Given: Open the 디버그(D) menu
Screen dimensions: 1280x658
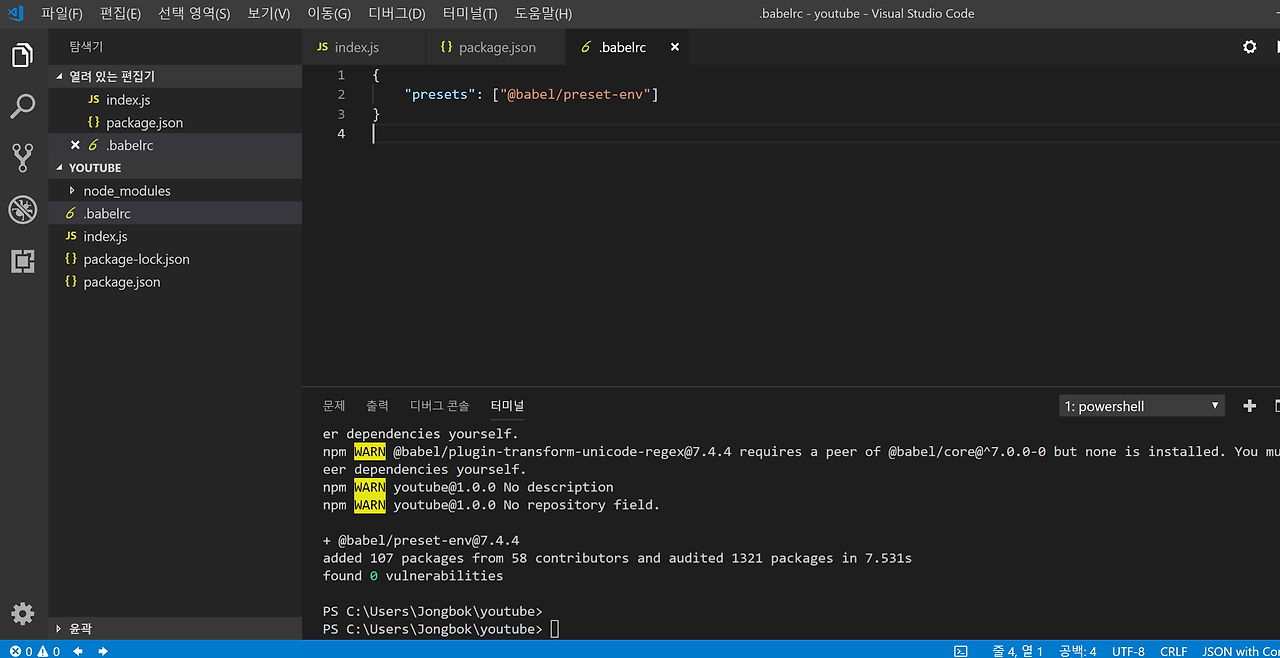Looking at the screenshot, I should pos(397,14).
